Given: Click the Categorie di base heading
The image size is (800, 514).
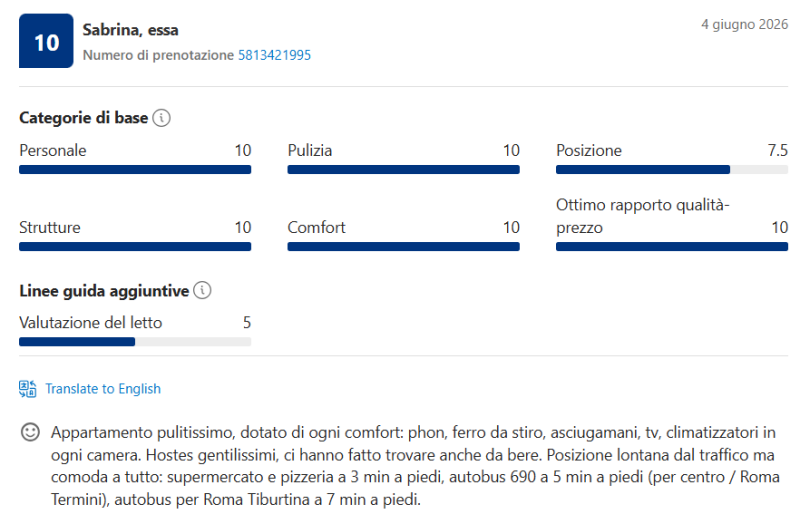Looking at the screenshot, I should pyautogui.click(x=84, y=118).
